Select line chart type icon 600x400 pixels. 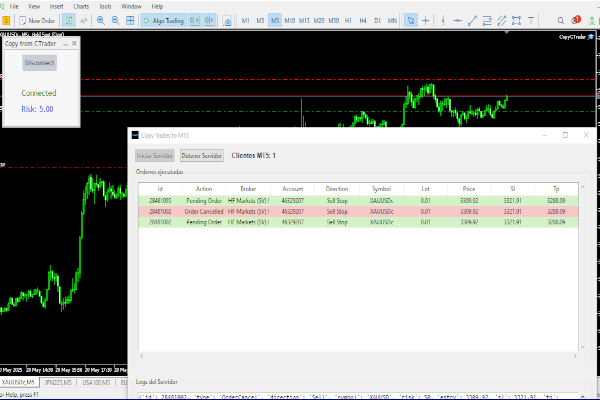pyautogui.click(x=83, y=21)
